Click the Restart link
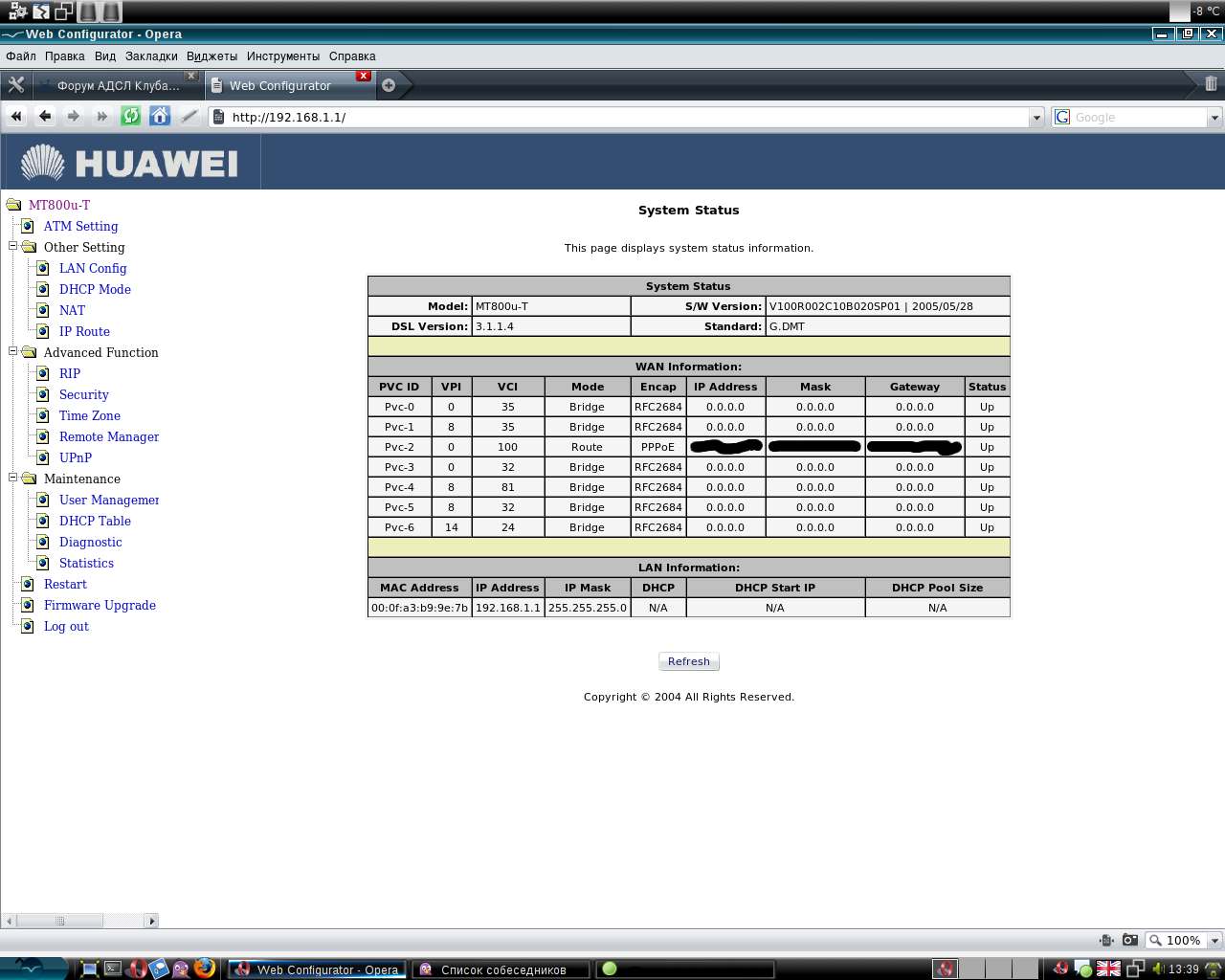Viewport: 1225px width, 980px height. point(65,584)
